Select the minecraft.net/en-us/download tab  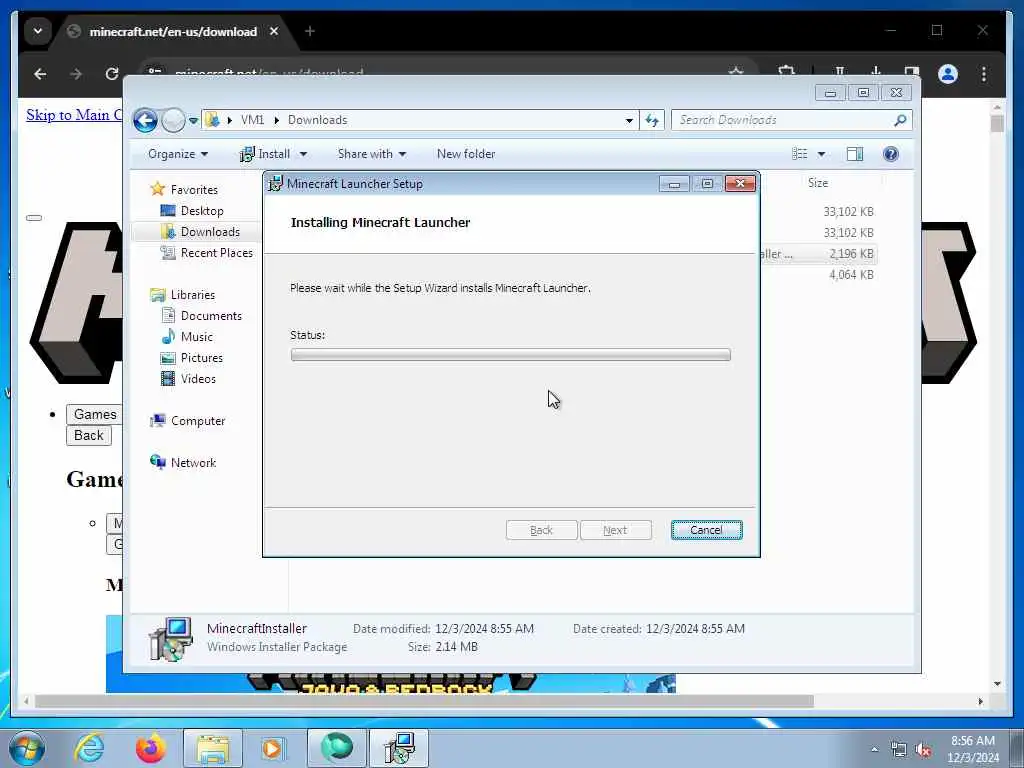173,31
